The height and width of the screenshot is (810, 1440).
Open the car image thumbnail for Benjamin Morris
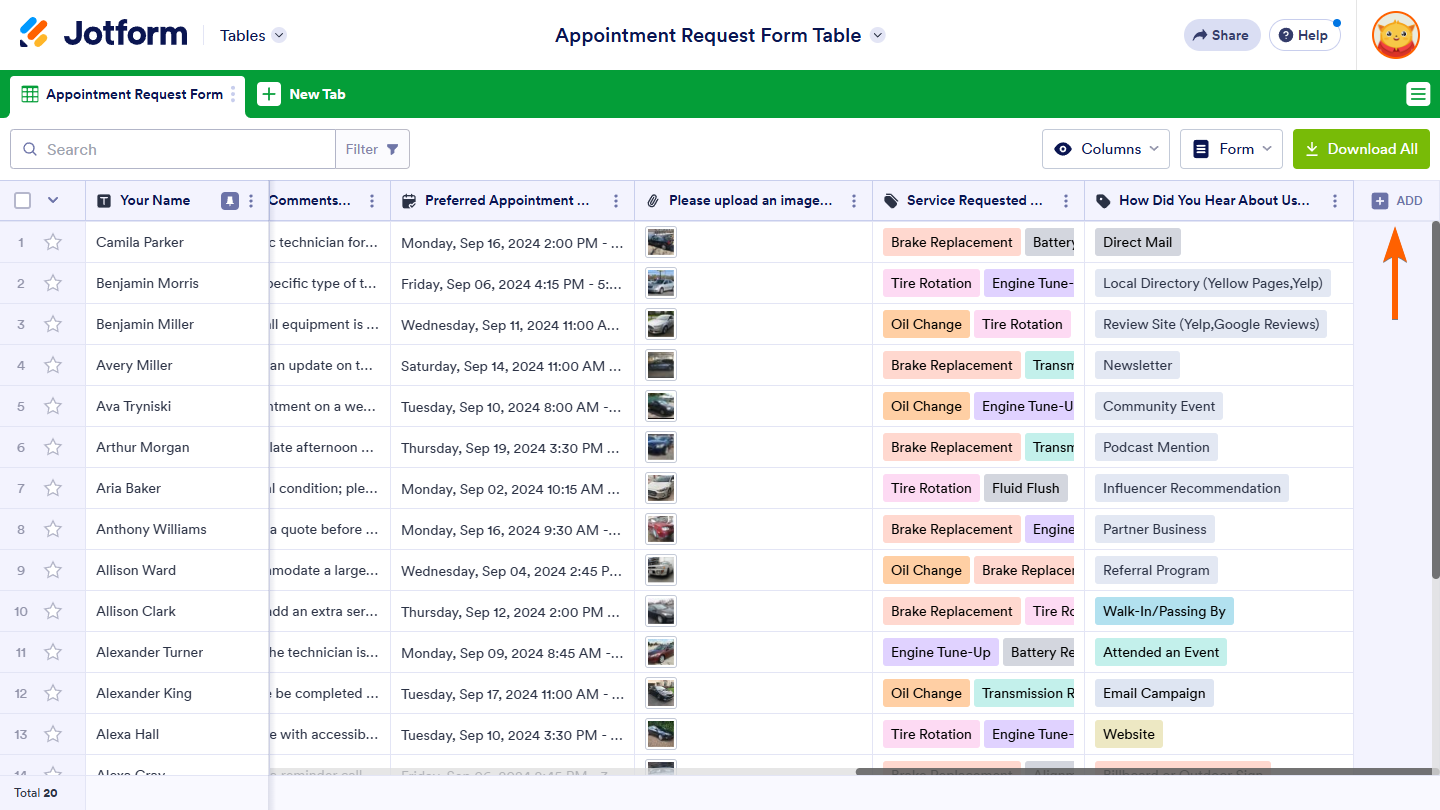click(660, 283)
